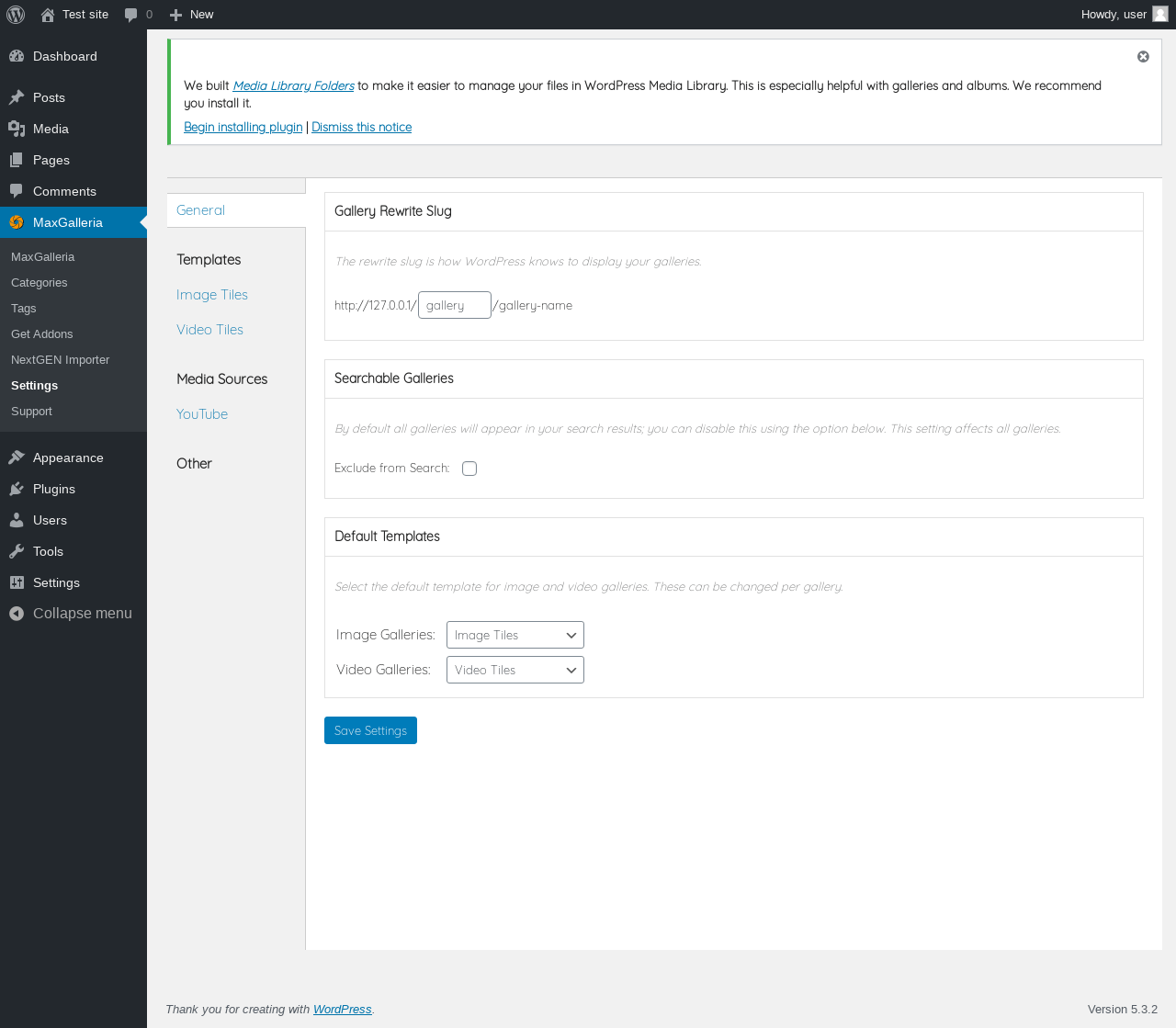Screen dimensions: 1176x1028
Task: Click the Dashboard gauge icon
Action: [x=17, y=56]
